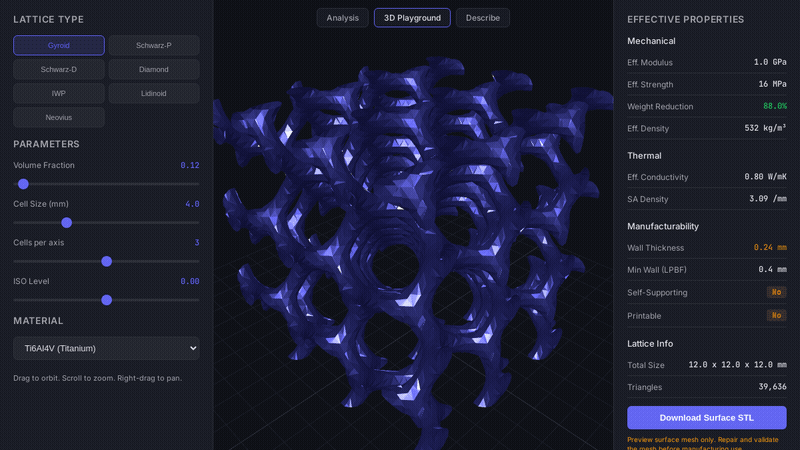The height and width of the screenshot is (450, 800).
Task: Switch lattice to IWP
Action: coord(59,93)
